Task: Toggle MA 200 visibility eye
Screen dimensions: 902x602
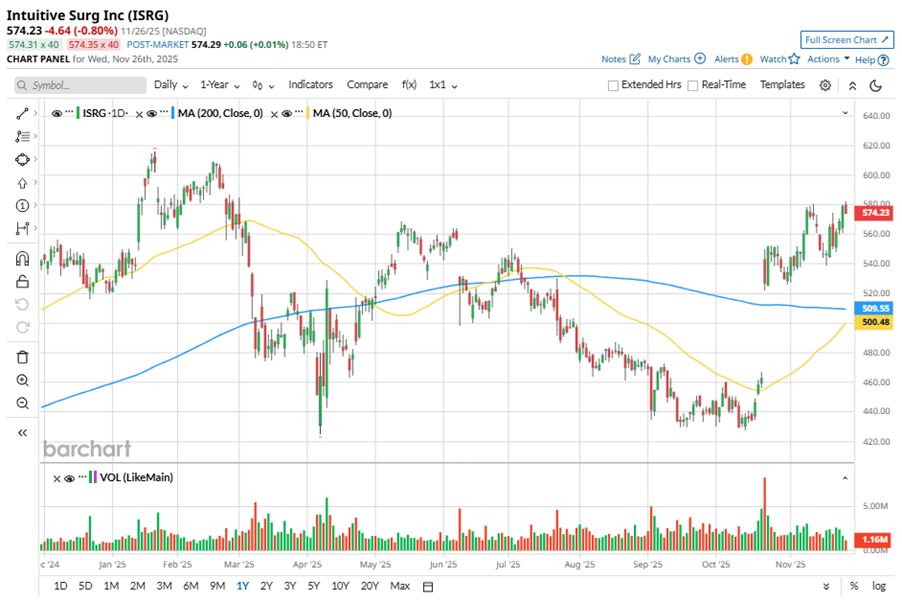Action: coord(152,113)
